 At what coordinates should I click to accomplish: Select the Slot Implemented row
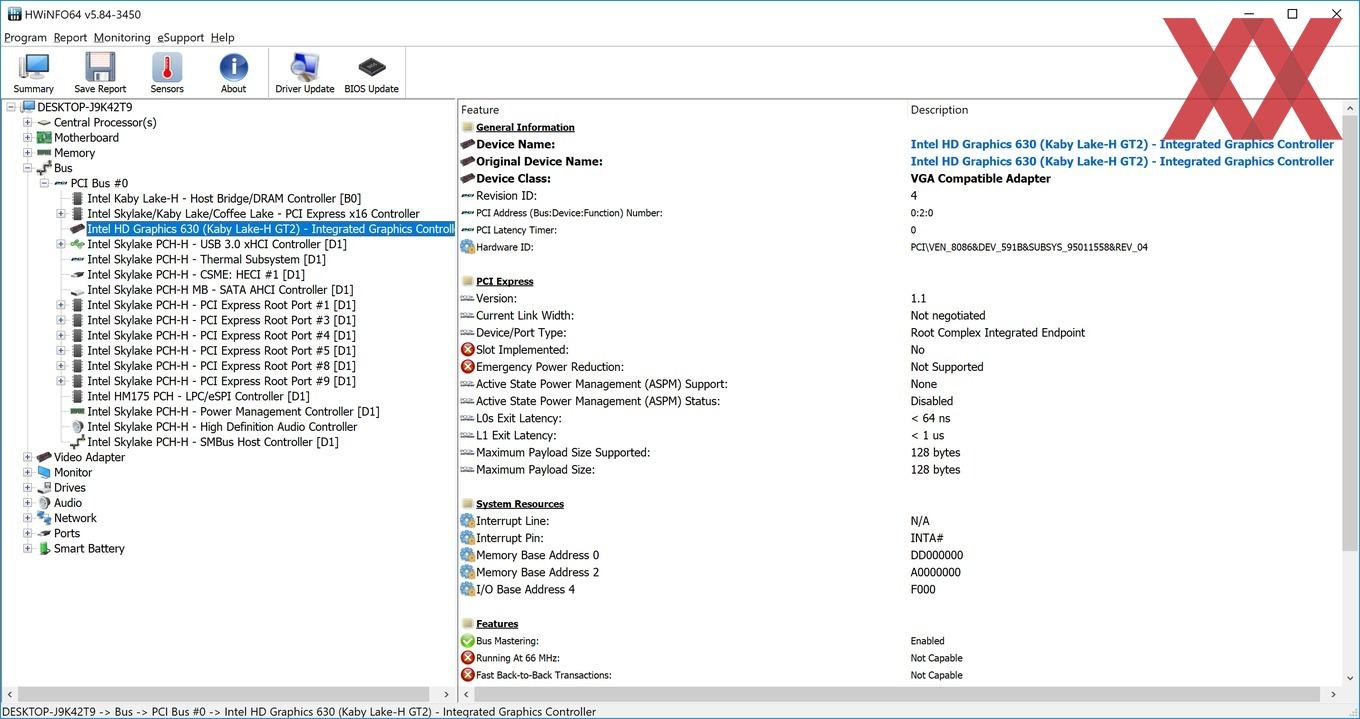[x=901, y=350]
